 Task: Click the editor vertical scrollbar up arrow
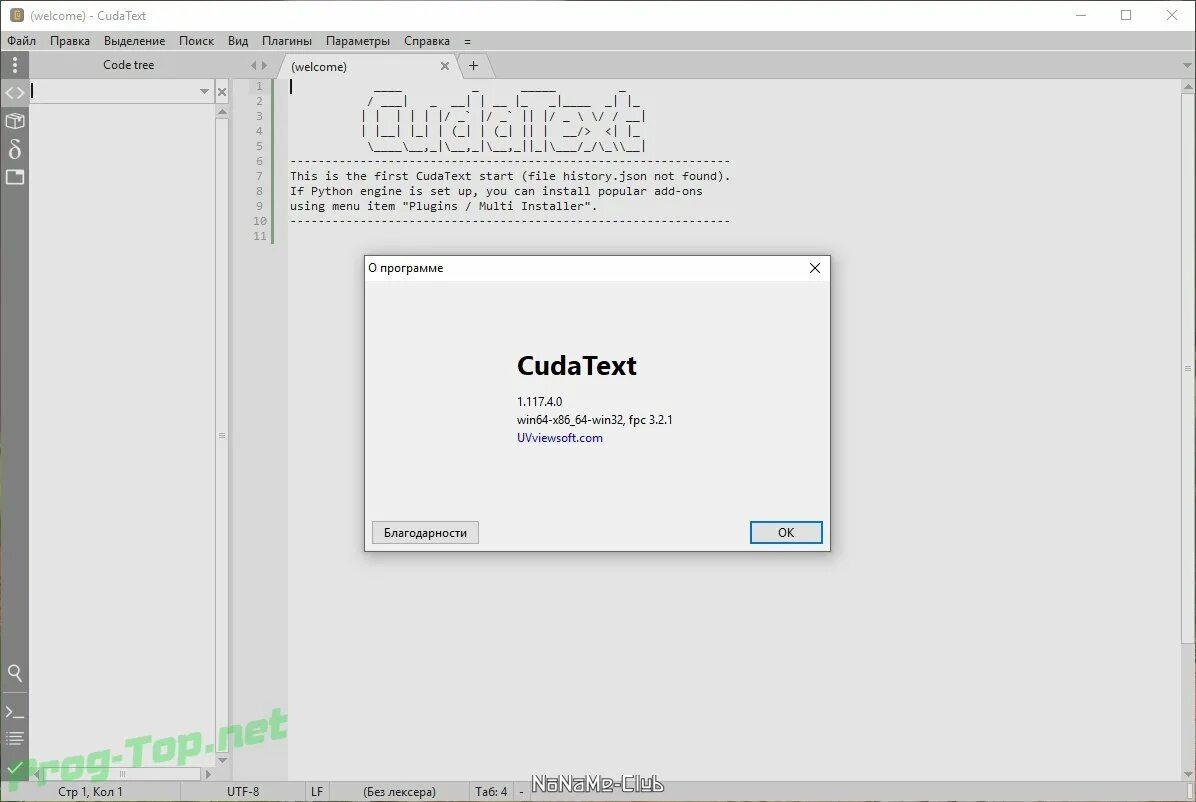tap(1188, 87)
